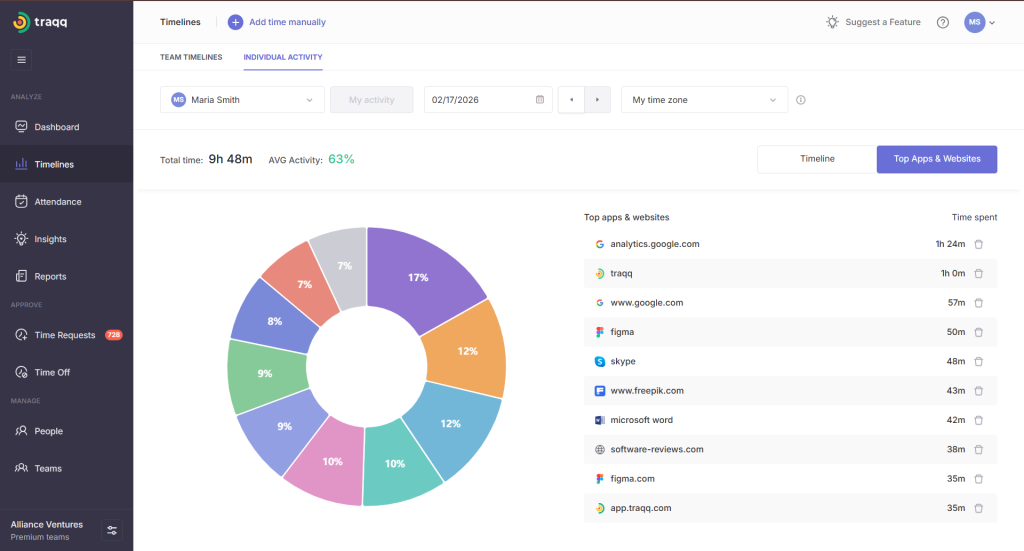Open Time Requests with 728 badge
The height and width of the screenshot is (551, 1024).
click(65, 335)
